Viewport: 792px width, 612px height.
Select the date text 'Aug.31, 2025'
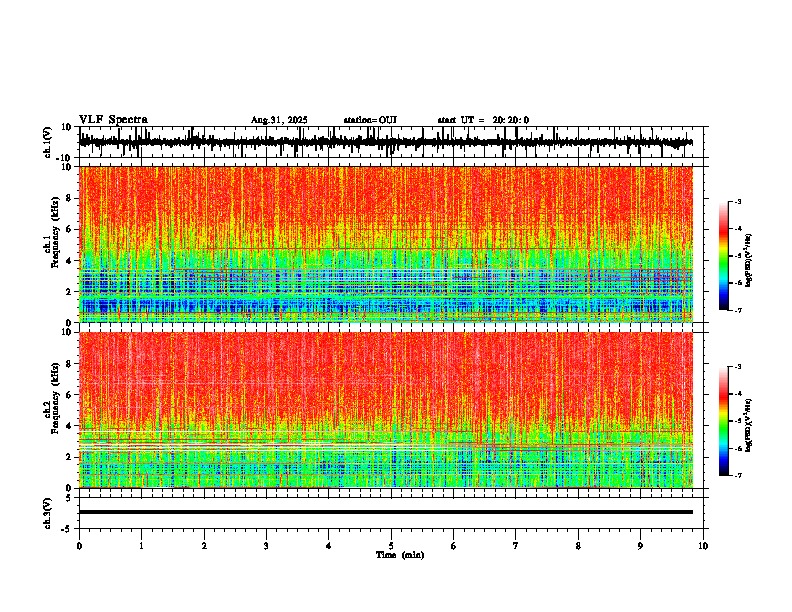pos(279,120)
